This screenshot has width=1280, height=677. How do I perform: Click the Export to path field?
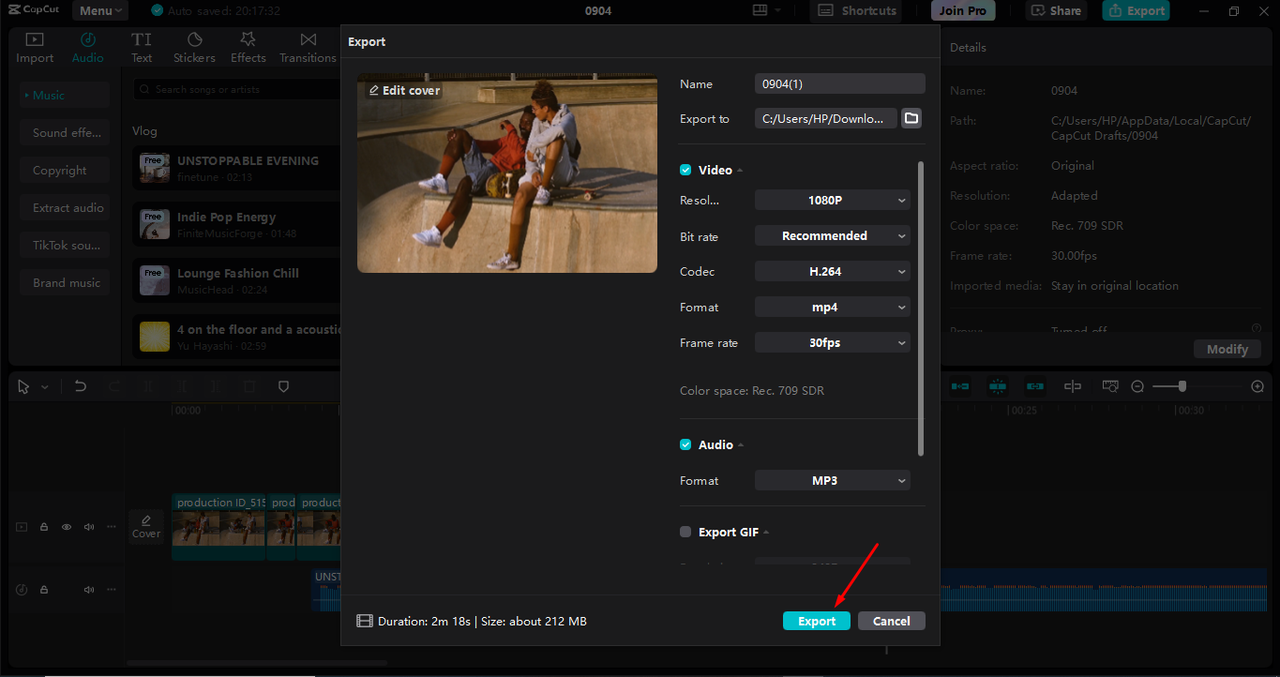pos(826,118)
